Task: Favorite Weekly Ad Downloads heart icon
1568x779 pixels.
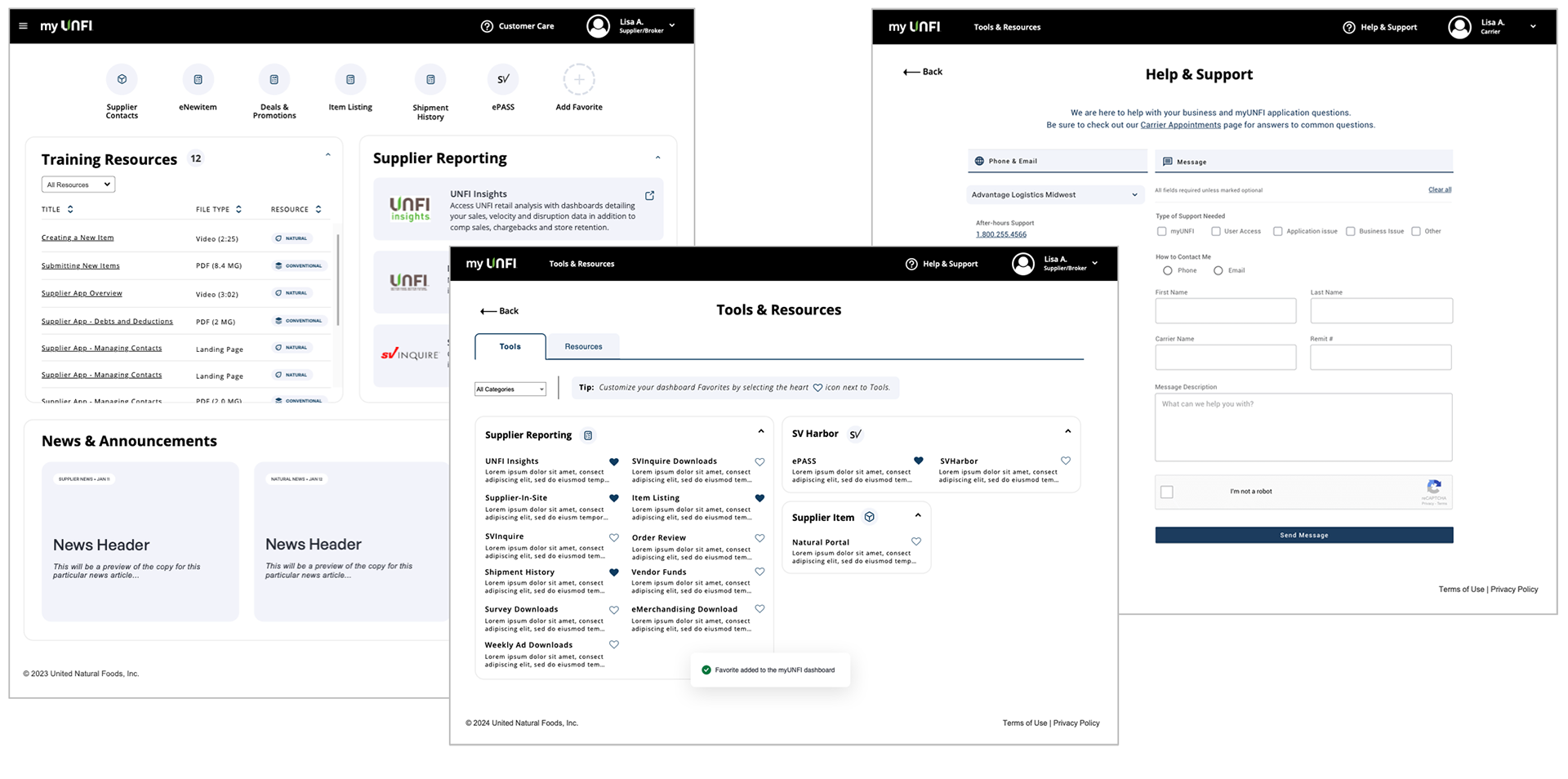Action: tap(614, 644)
